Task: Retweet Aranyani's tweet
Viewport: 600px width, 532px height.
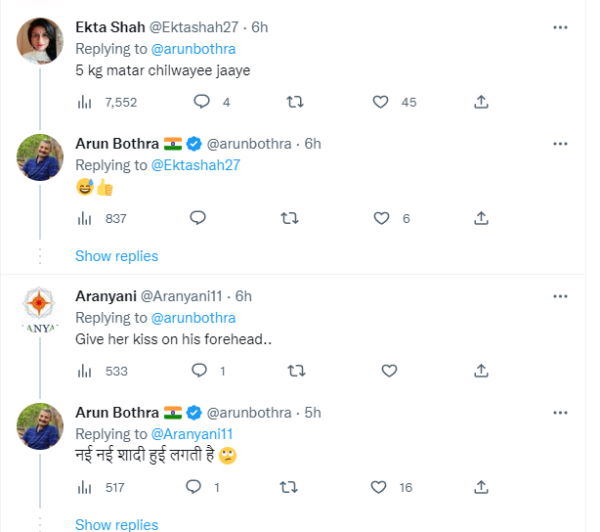Action: [x=295, y=371]
